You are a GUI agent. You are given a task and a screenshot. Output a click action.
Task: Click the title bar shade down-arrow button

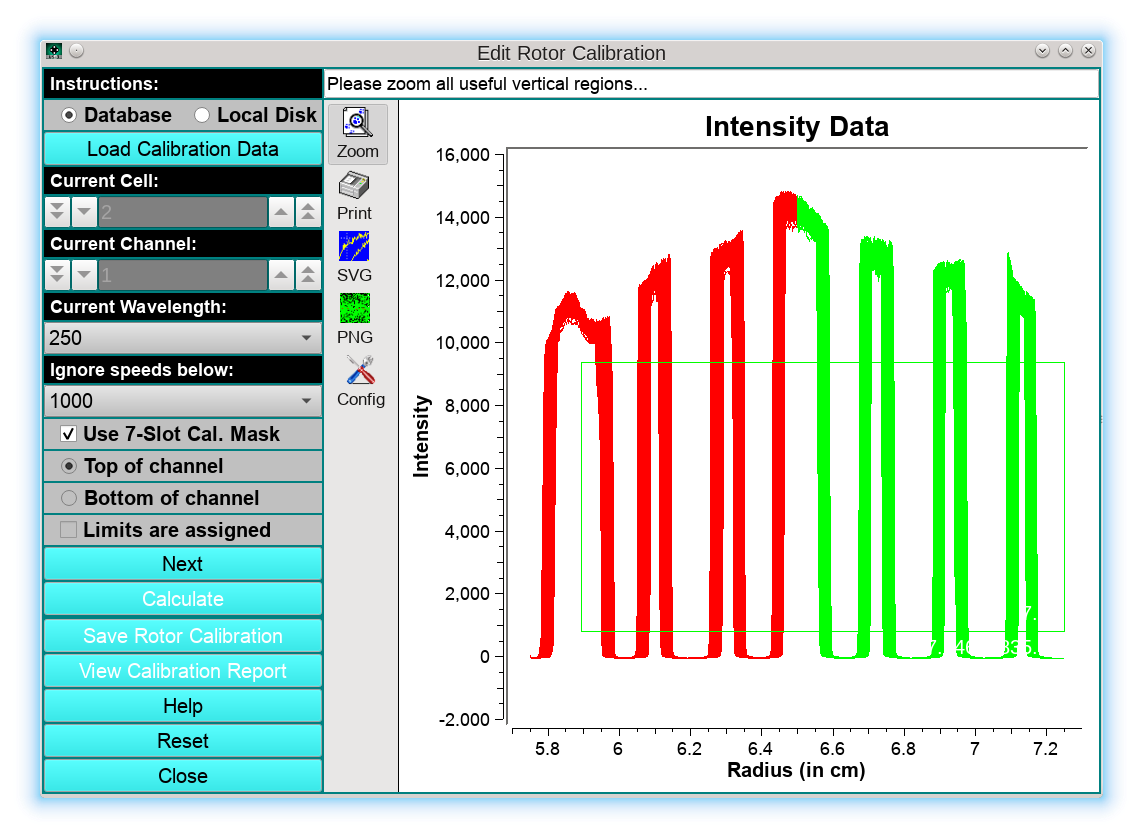coord(1042,51)
